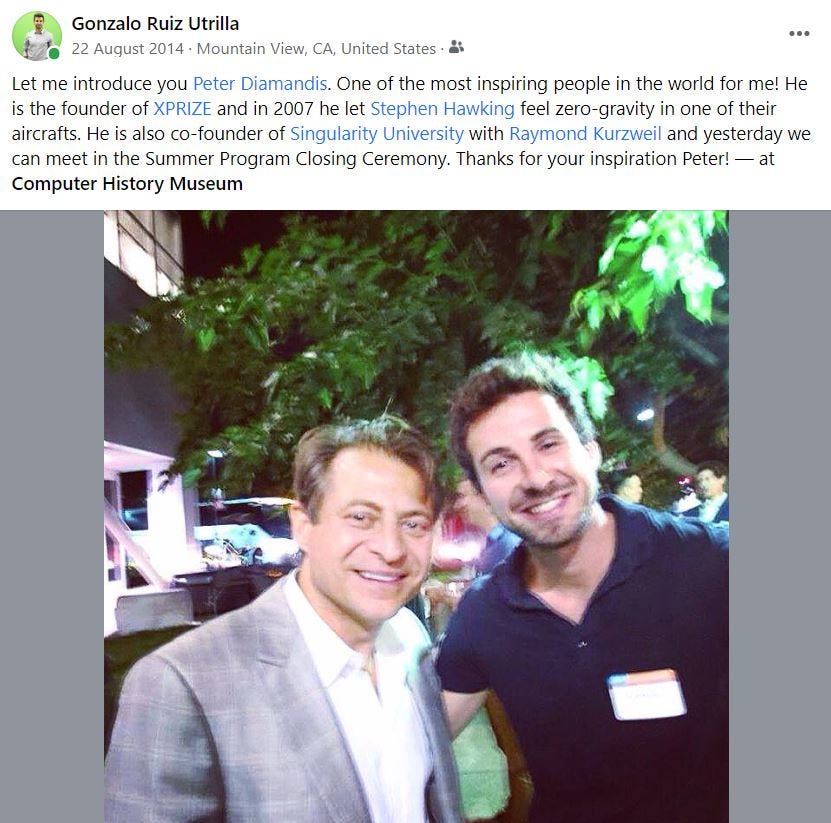Open the Stephen Hawking tagged link
The width and height of the screenshot is (831, 823).
point(443,109)
